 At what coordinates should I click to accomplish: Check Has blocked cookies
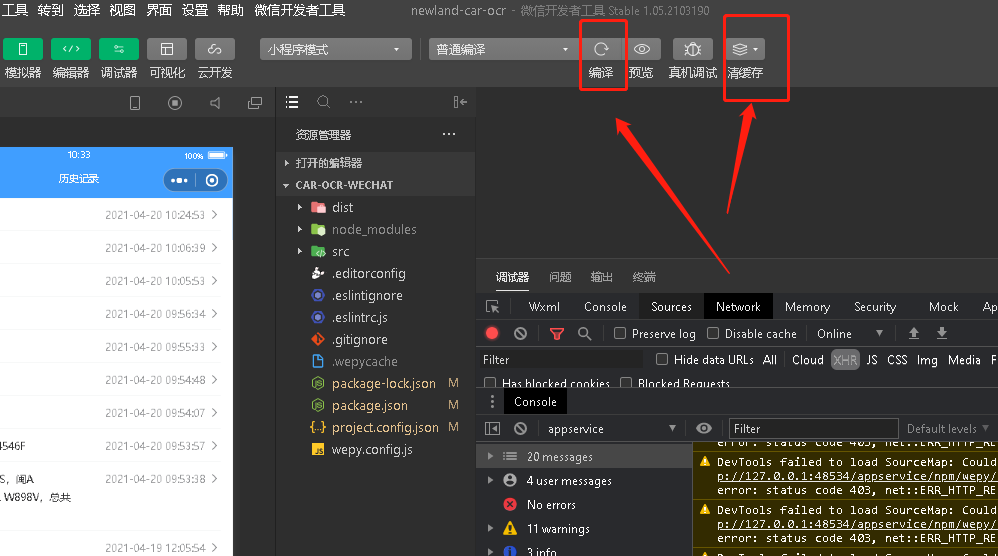[x=490, y=383]
